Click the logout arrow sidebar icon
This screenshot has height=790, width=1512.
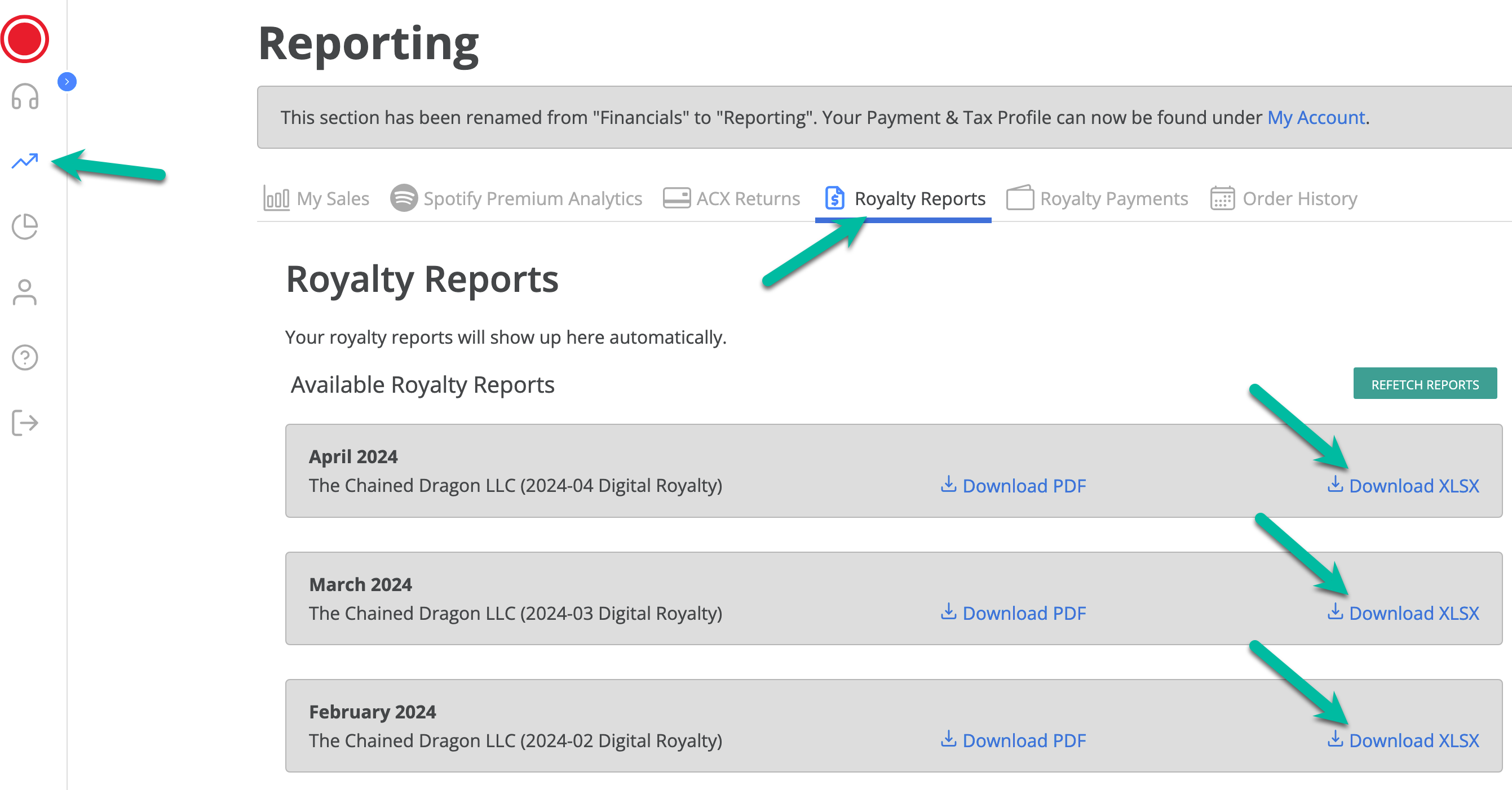click(25, 423)
